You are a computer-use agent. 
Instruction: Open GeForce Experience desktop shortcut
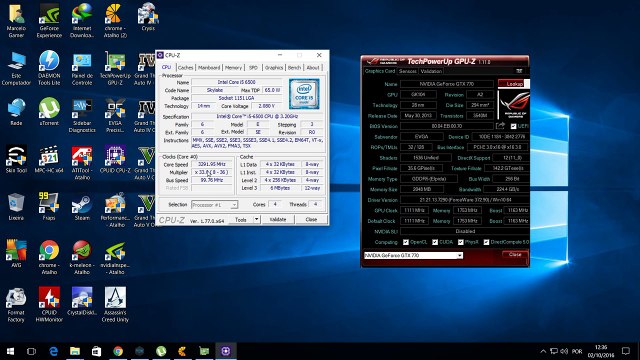point(49,20)
